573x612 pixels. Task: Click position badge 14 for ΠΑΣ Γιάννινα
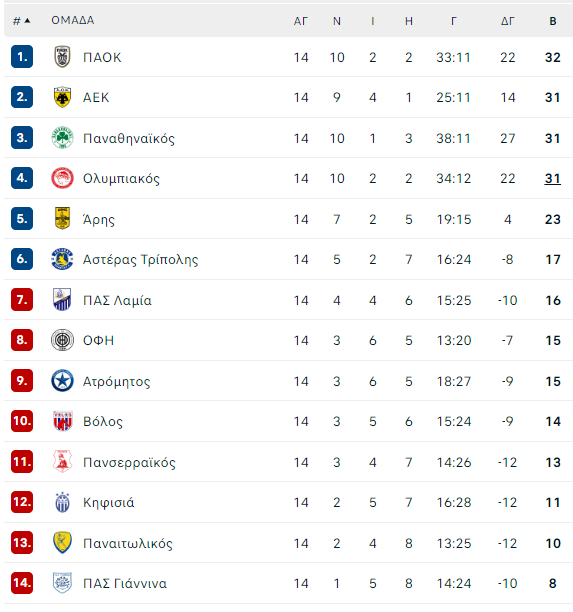22,583
